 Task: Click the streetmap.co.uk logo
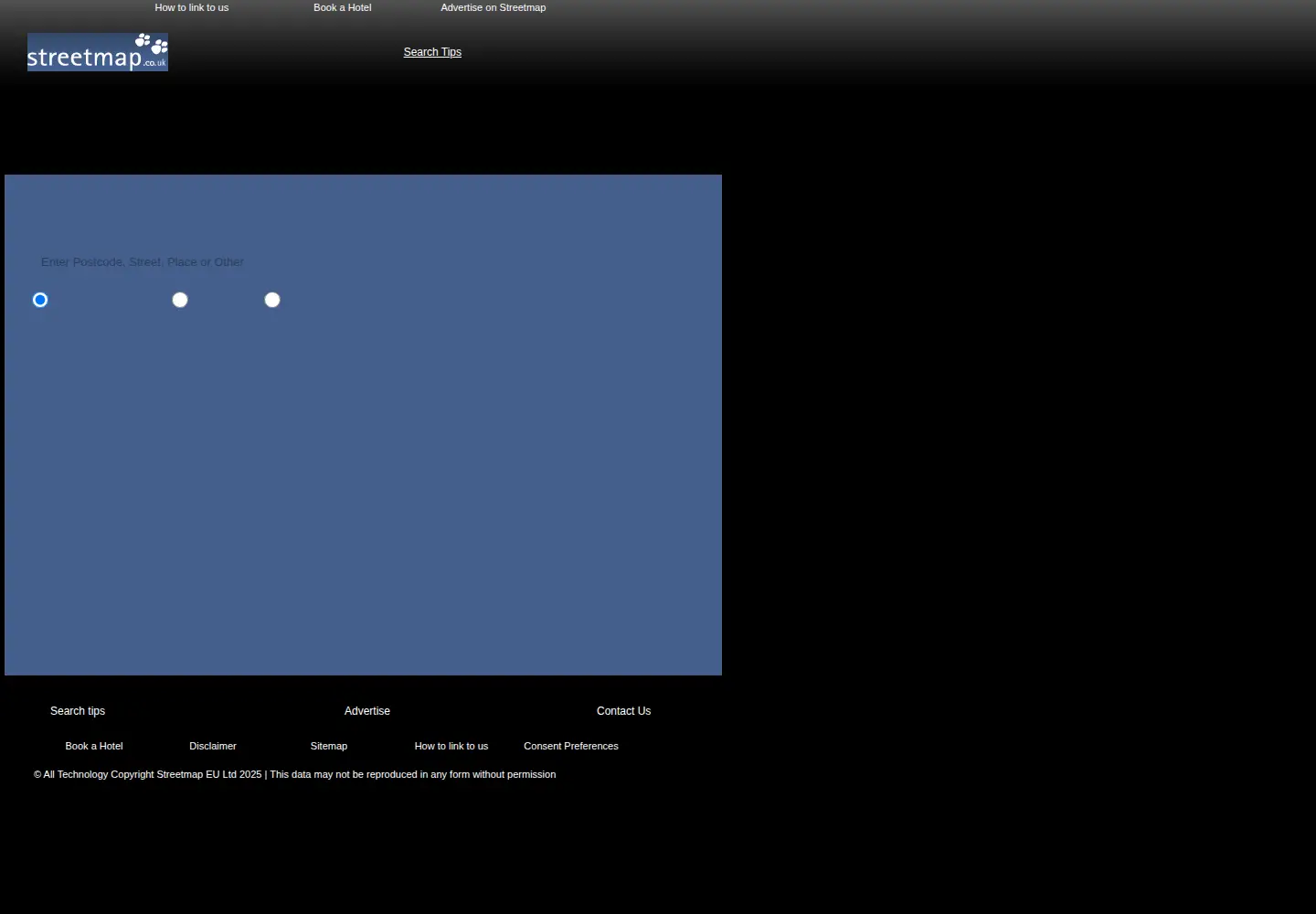pyautogui.click(x=98, y=52)
